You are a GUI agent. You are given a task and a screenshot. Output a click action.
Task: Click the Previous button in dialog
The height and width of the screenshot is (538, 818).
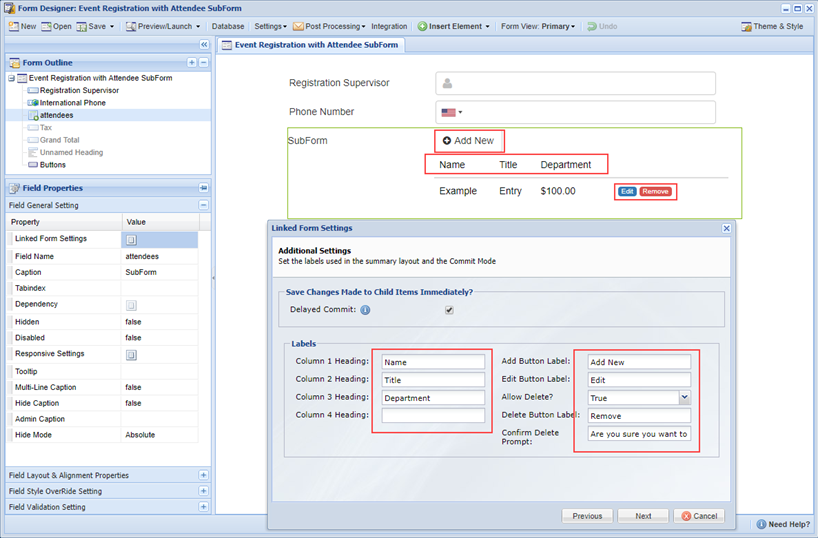587,516
